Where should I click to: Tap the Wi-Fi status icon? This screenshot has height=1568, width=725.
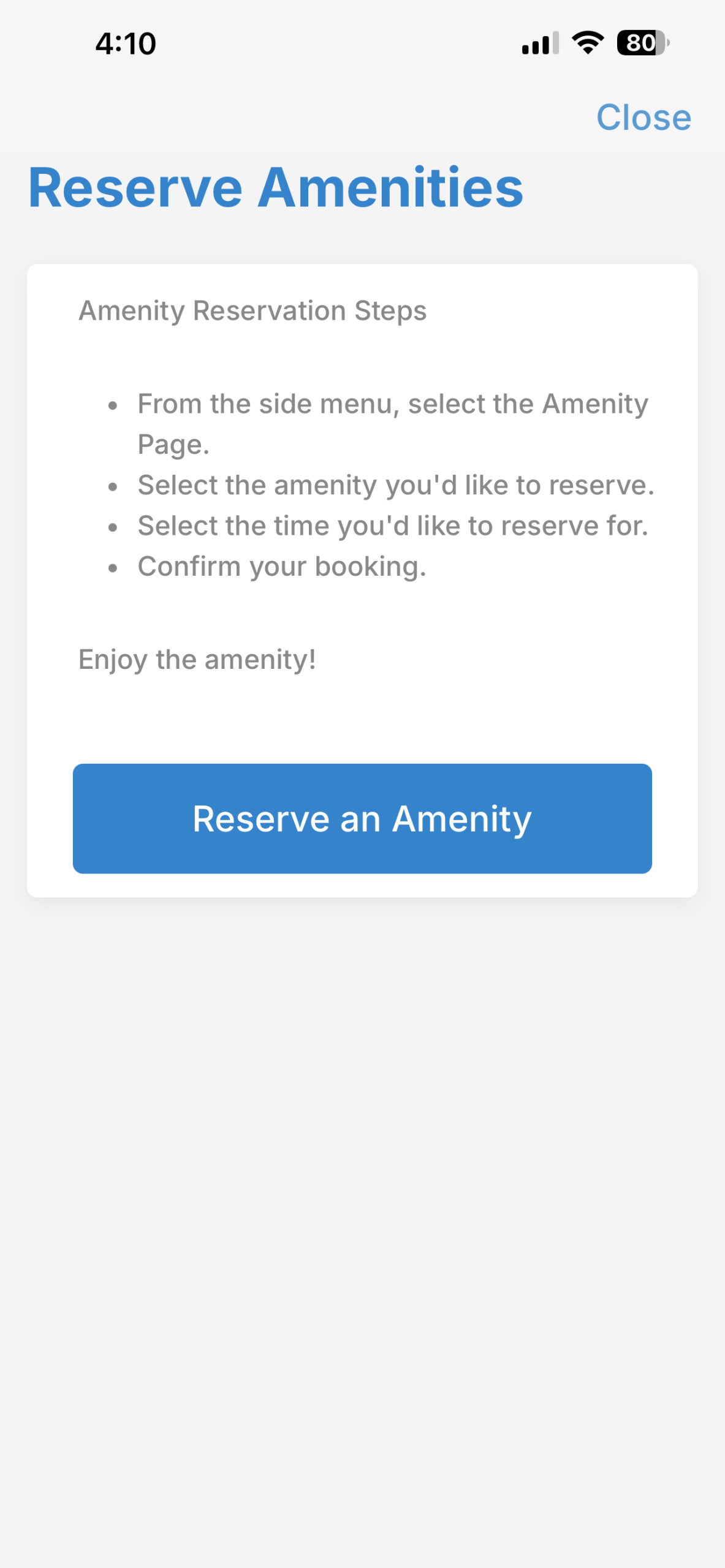[588, 43]
